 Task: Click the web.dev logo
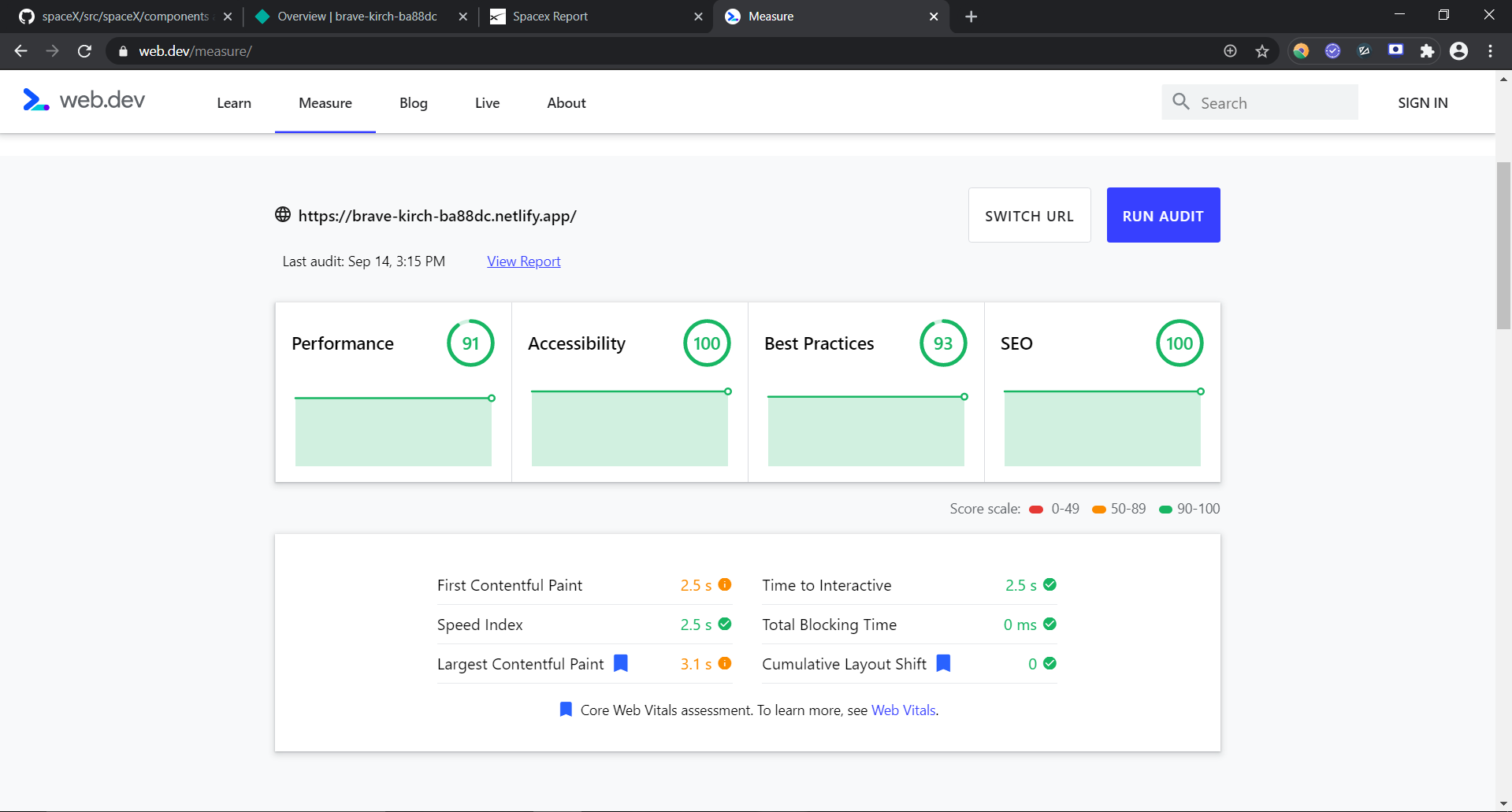tap(84, 100)
